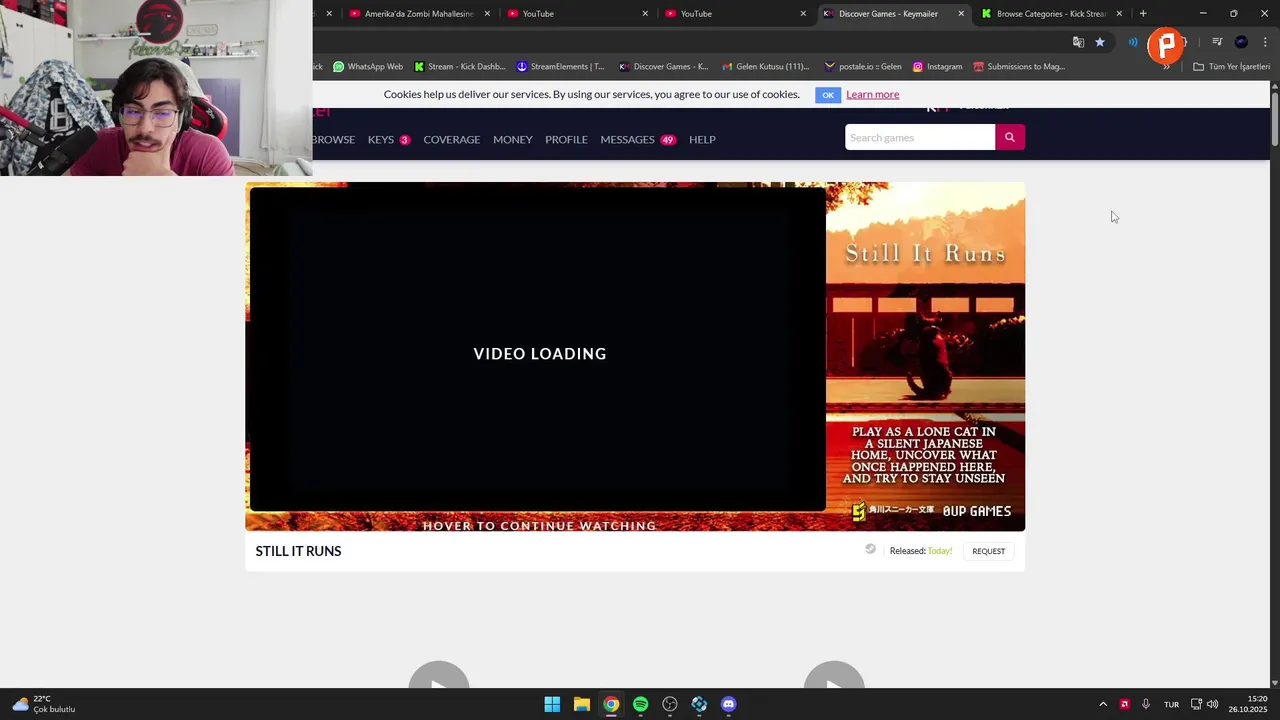Open the PROFILE menu item
Viewport: 1280px width, 720px height.
click(x=566, y=139)
